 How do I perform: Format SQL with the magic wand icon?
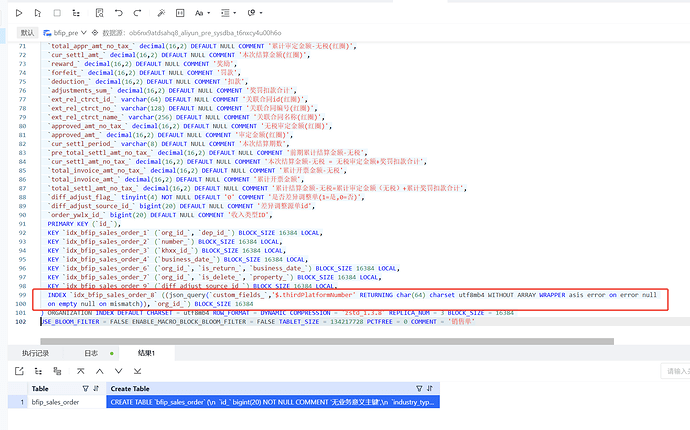click(x=161, y=13)
